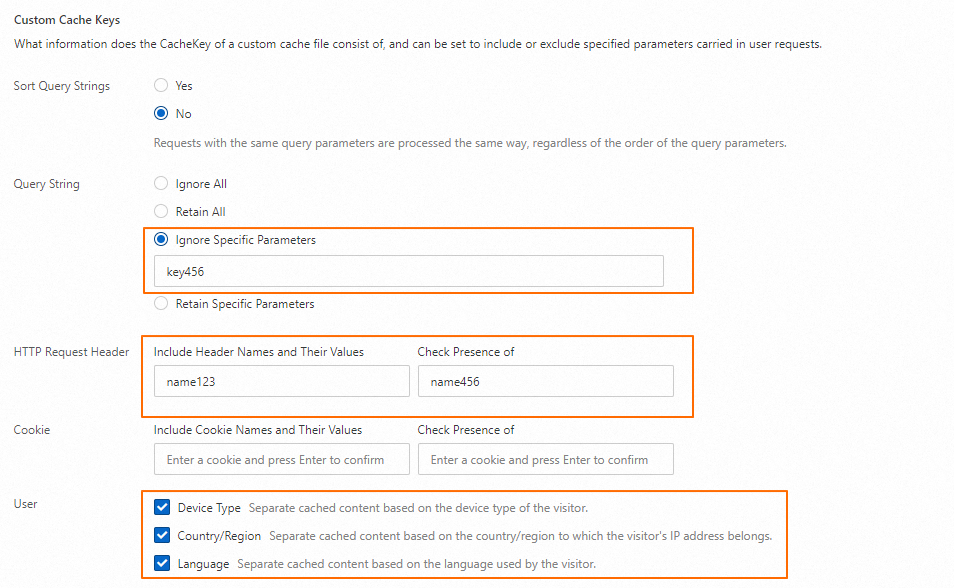Click the HTTP Request Header row label
The image size is (954, 588).
pyautogui.click(x=71, y=352)
